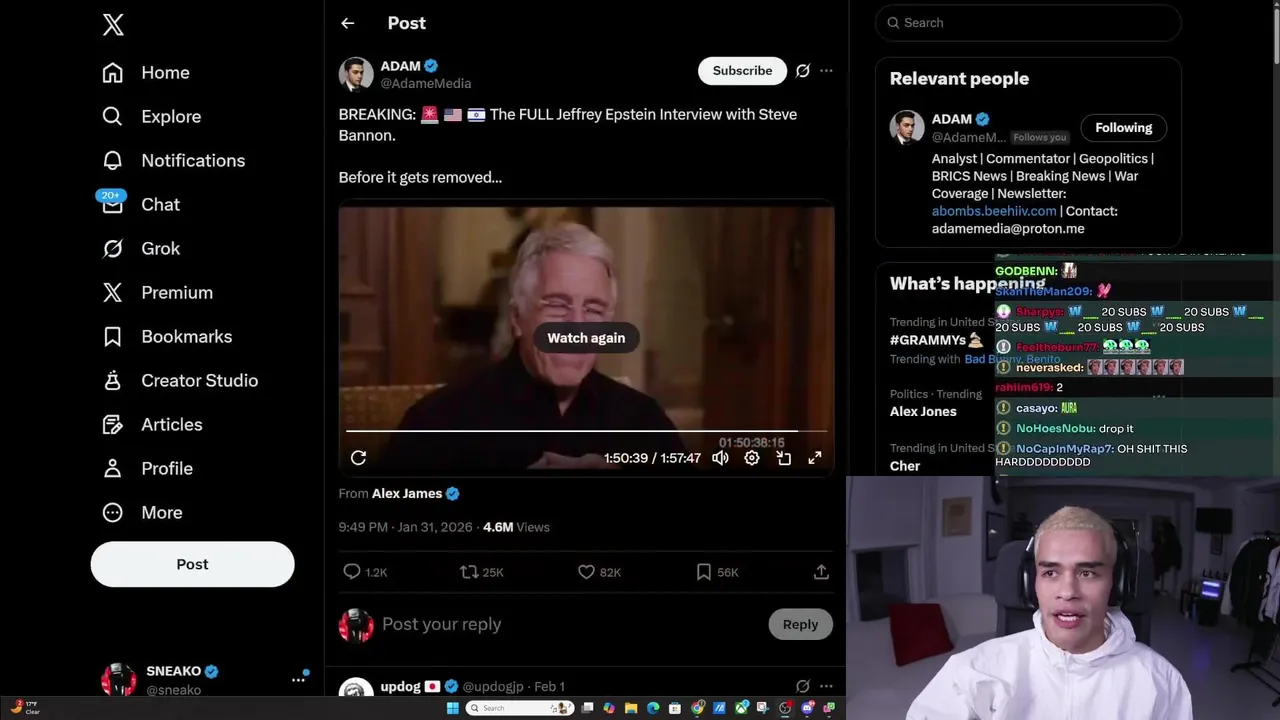This screenshot has height=720, width=1280.
Task: Click the reply bubble icon with 1.2K
Action: coord(352,572)
